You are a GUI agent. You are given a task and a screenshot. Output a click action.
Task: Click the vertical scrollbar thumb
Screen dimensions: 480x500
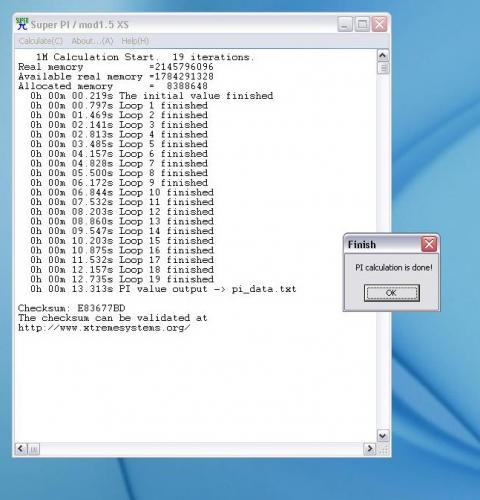click(x=383, y=68)
